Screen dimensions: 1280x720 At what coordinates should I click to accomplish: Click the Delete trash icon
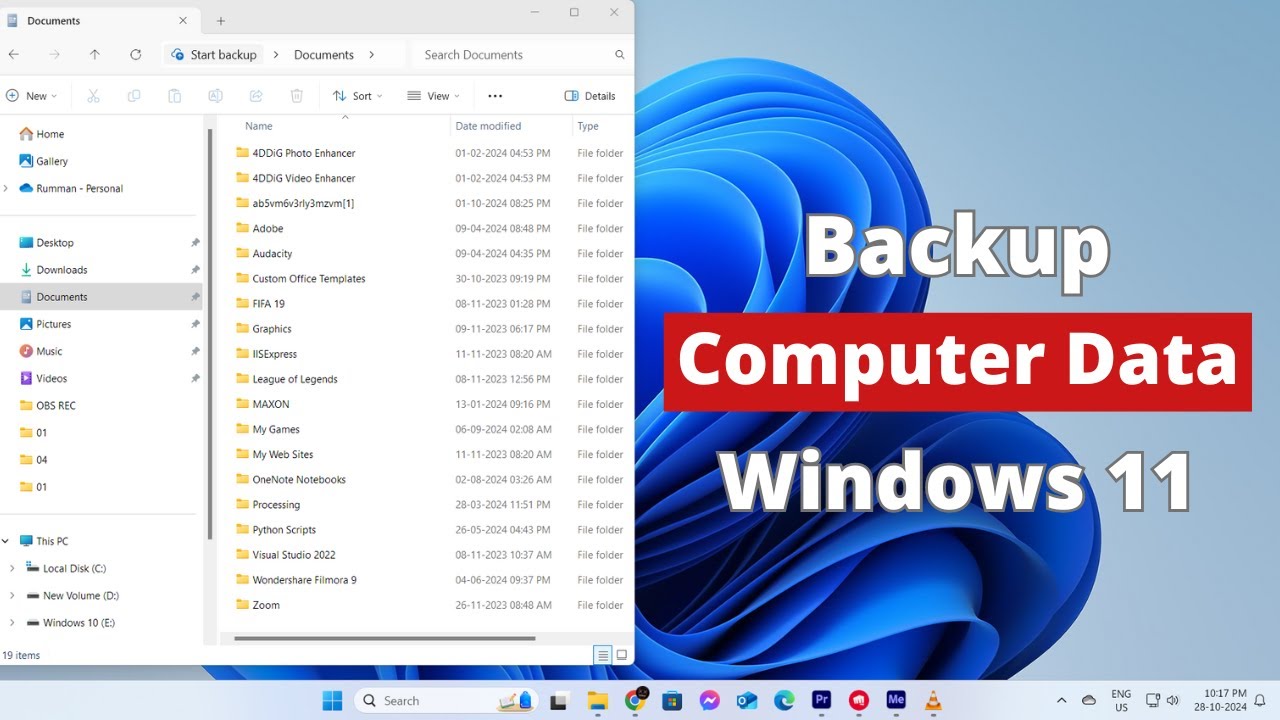pos(297,96)
